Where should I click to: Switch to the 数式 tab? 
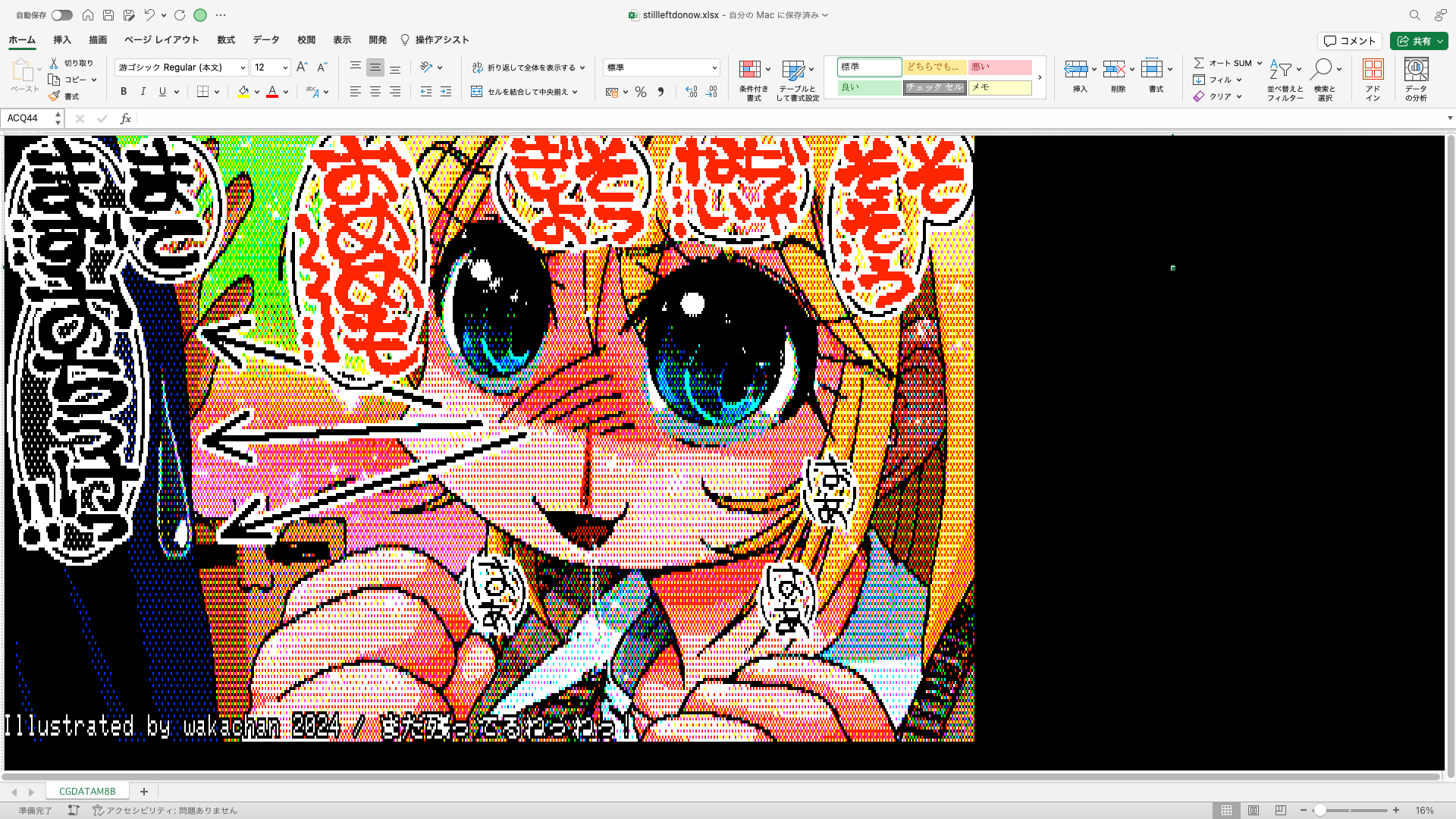pyautogui.click(x=226, y=40)
